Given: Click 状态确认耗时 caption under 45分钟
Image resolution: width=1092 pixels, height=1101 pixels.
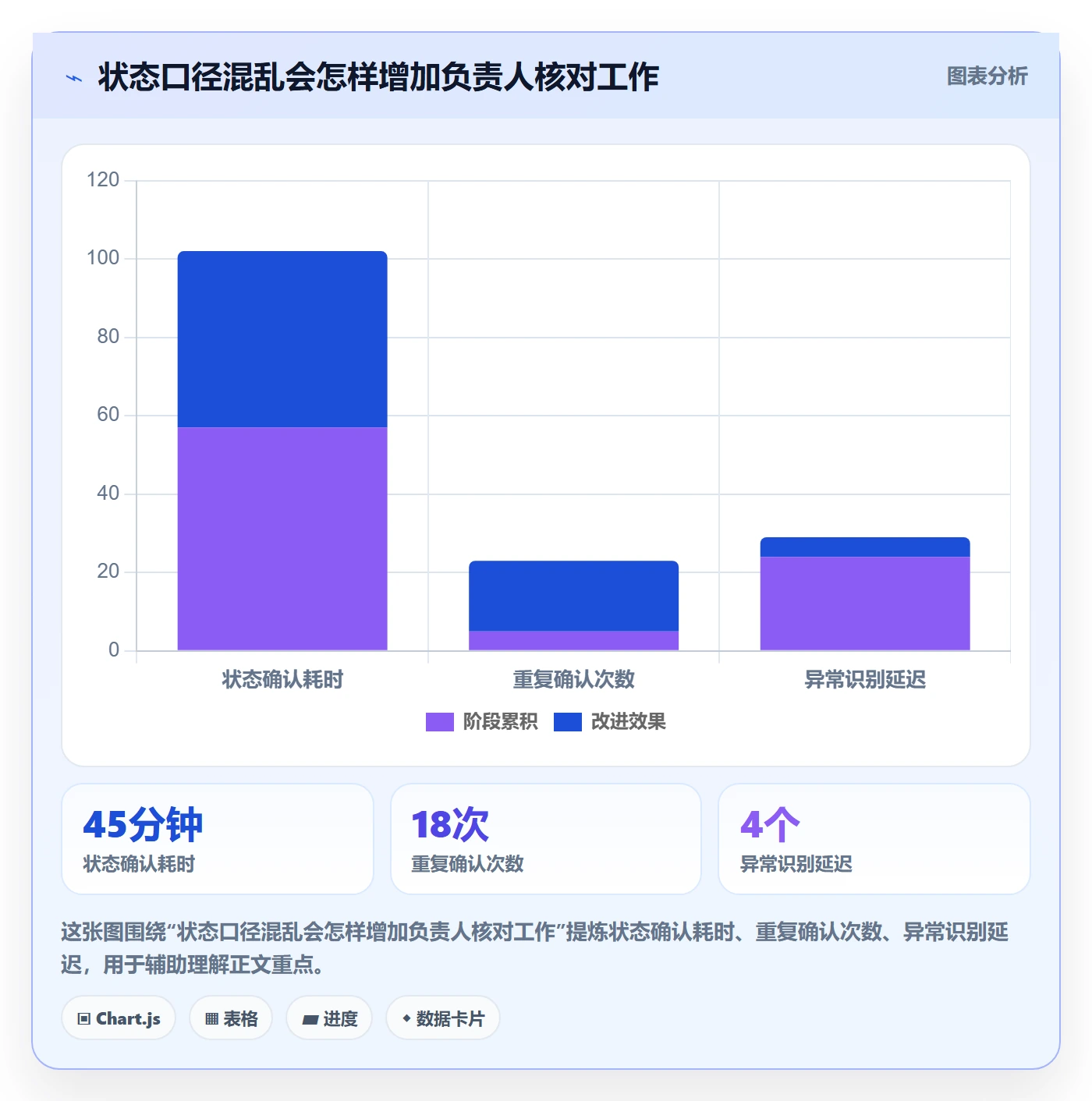Looking at the screenshot, I should (x=139, y=864).
